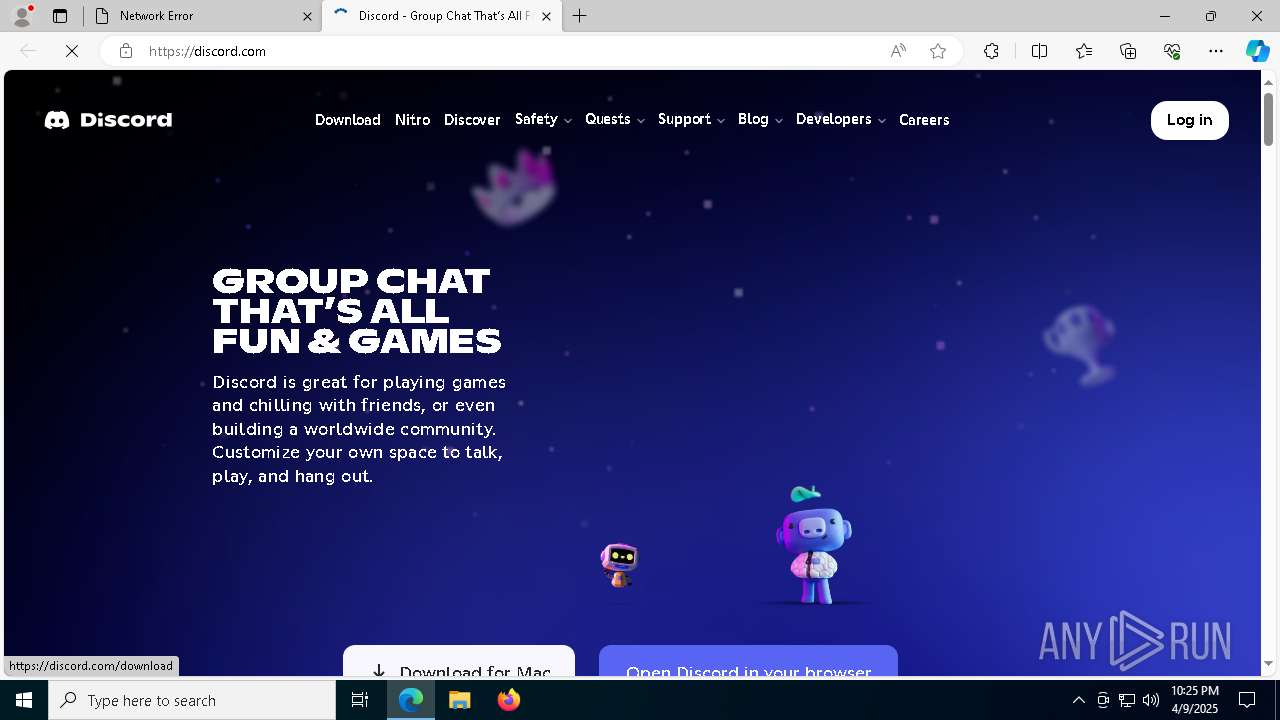Expand the Developers dropdown menu
1280x720 pixels.
[841, 119]
